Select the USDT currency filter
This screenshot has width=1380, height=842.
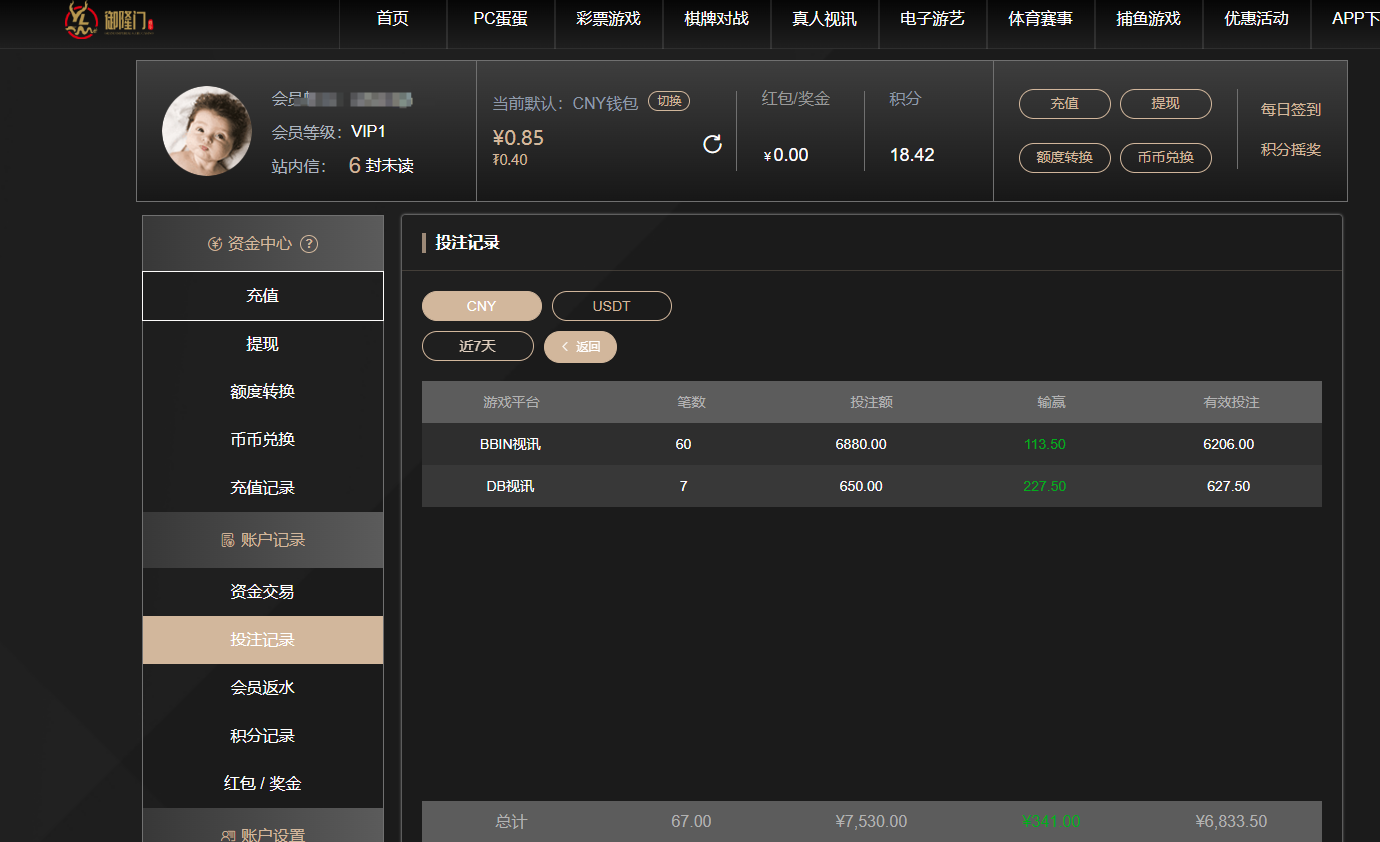(611, 306)
